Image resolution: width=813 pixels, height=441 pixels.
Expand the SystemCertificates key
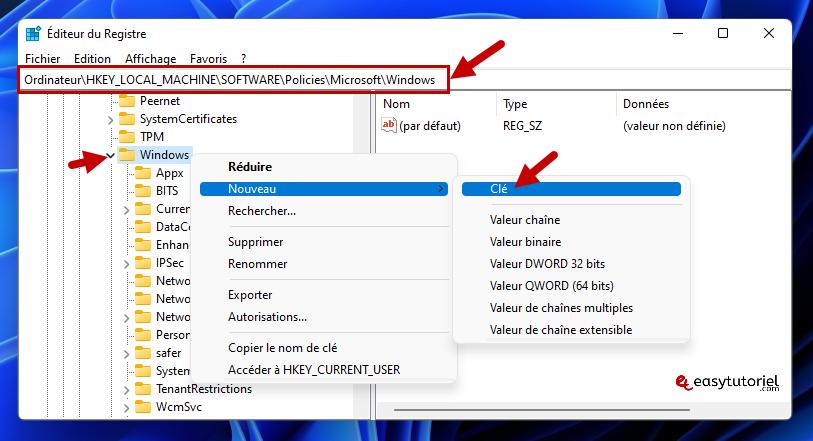110,120
